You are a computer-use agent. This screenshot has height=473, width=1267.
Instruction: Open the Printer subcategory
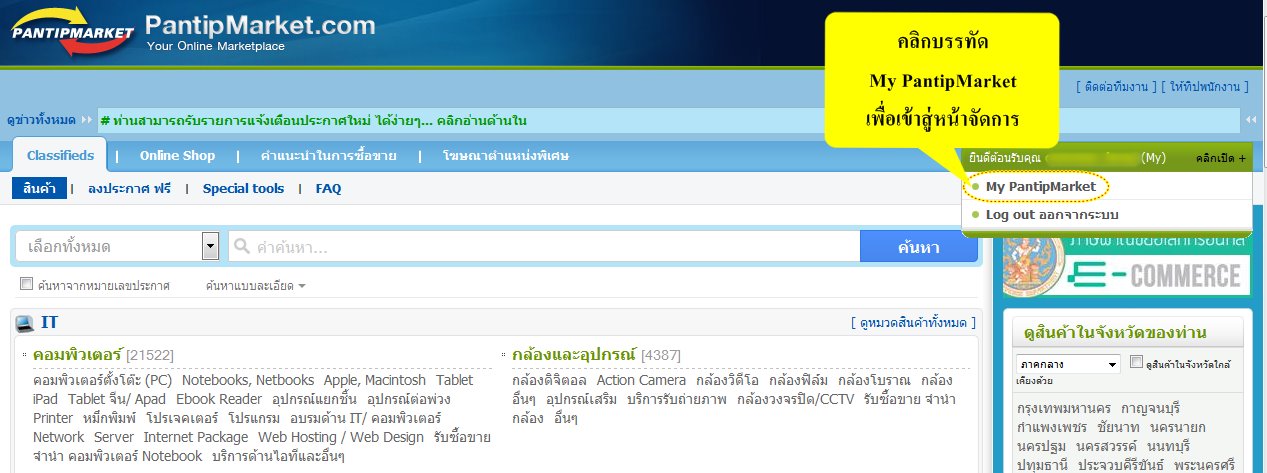[x=53, y=418]
